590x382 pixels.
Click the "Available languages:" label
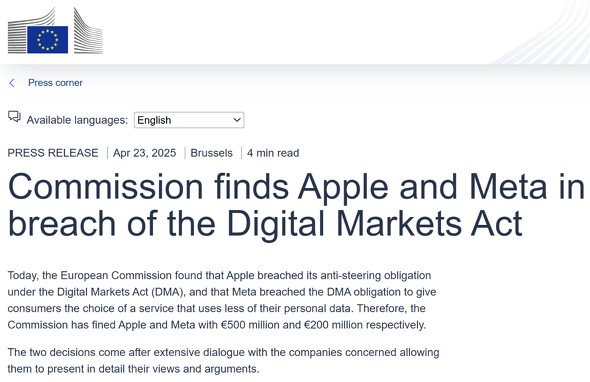(x=77, y=120)
